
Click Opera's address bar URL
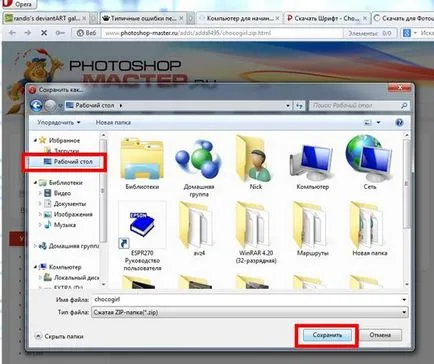[188, 33]
